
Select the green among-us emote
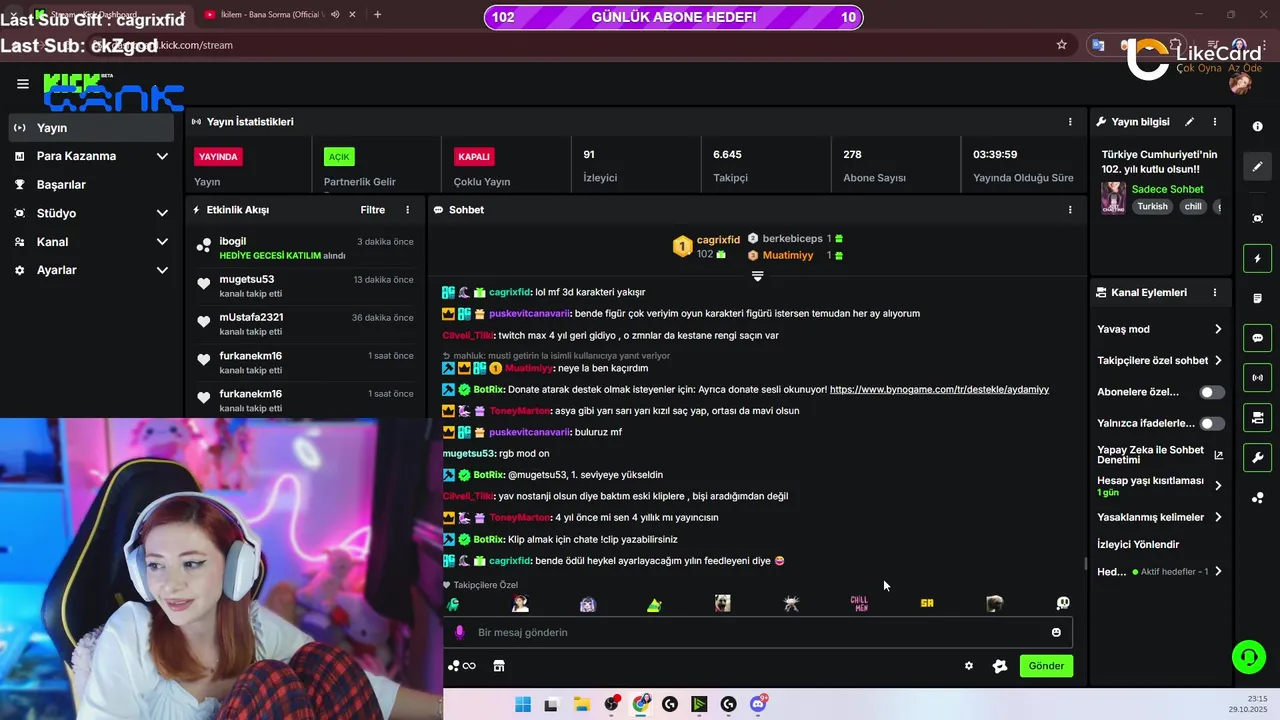(x=452, y=604)
